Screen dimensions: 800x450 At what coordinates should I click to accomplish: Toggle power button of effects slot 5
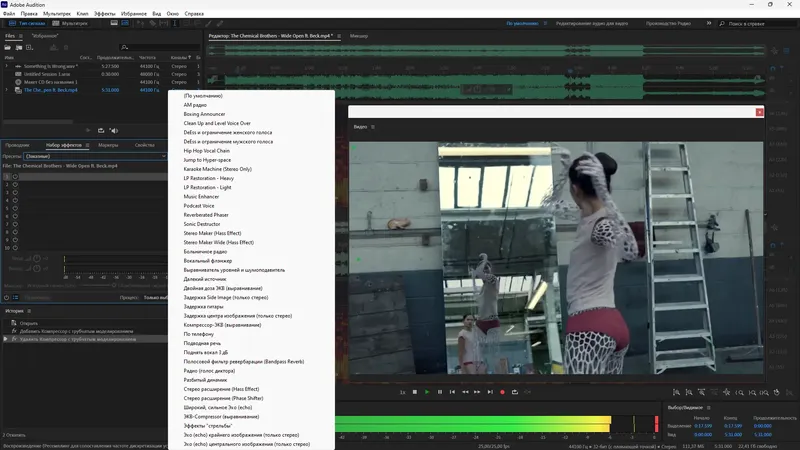pyautogui.click(x=15, y=208)
